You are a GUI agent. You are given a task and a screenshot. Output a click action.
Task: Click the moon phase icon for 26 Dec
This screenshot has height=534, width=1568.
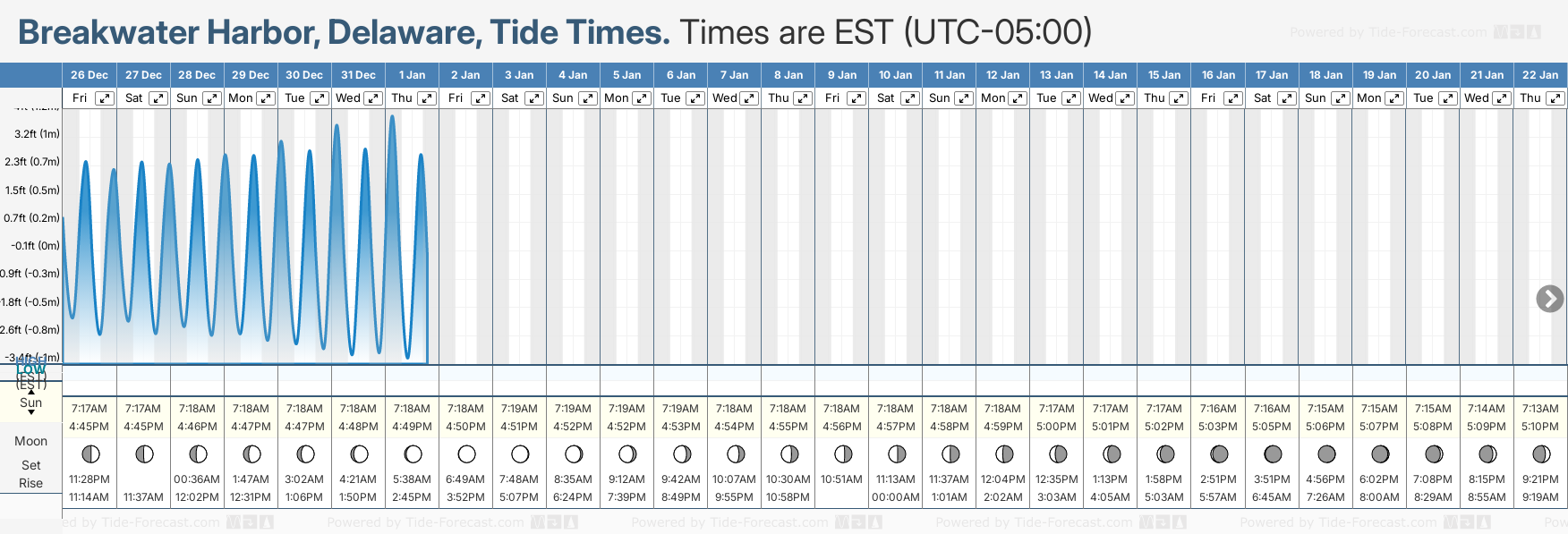click(x=90, y=454)
